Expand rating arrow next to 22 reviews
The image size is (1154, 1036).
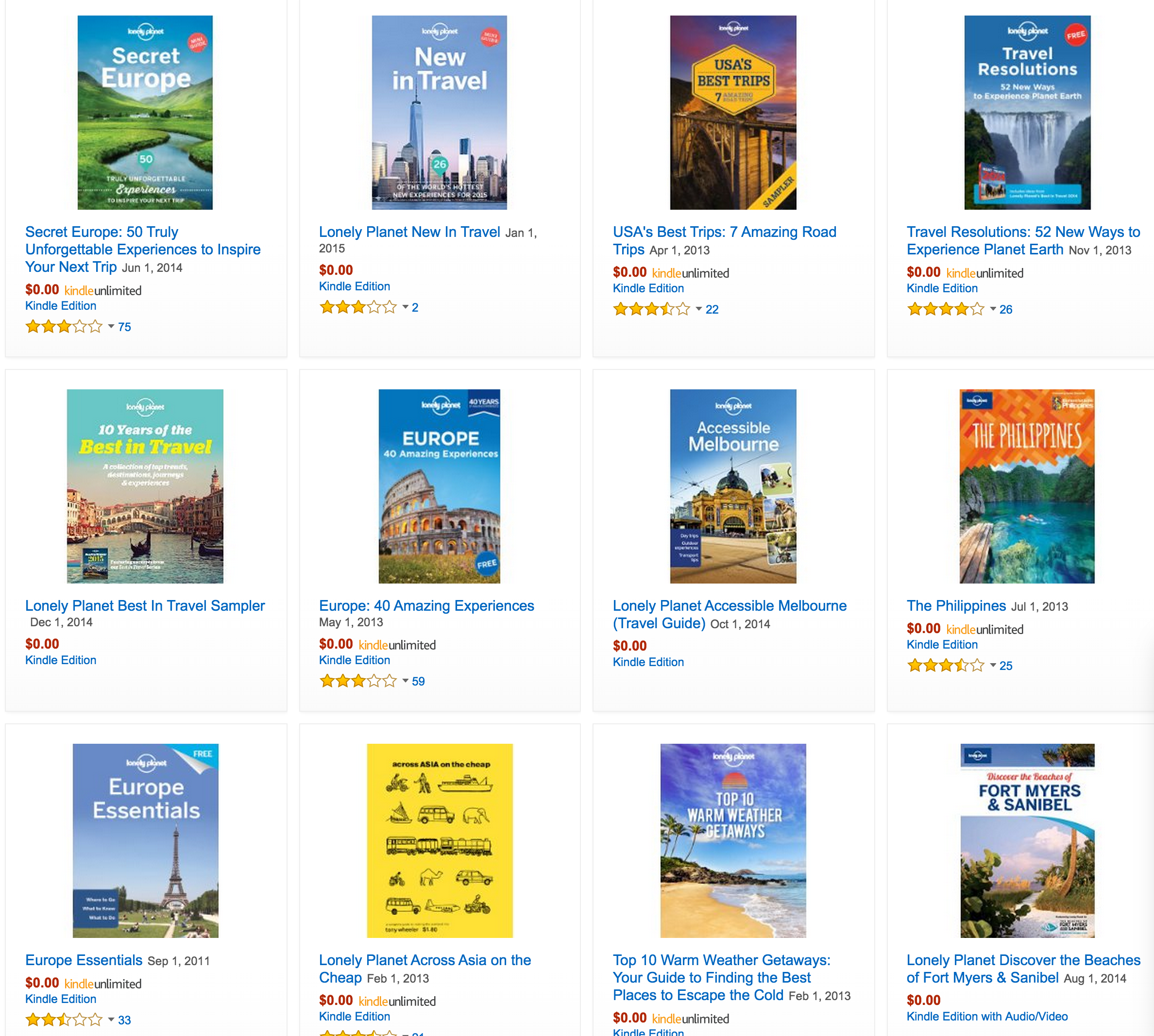point(699,309)
